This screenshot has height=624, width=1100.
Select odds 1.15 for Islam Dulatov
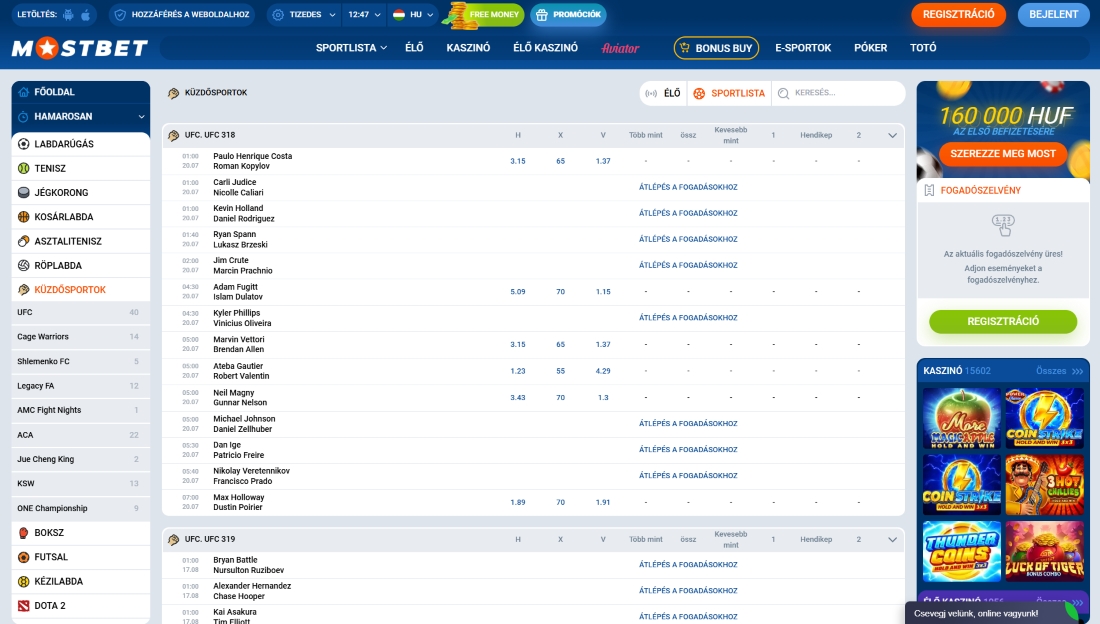pyautogui.click(x=603, y=292)
